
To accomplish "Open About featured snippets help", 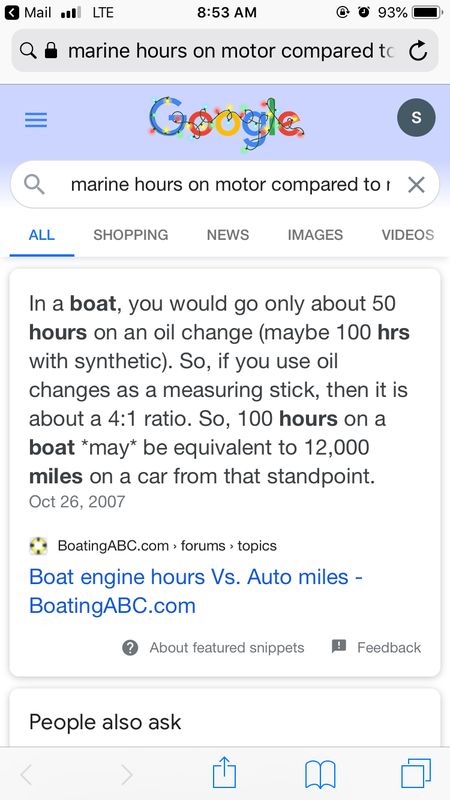I will point(213,648).
